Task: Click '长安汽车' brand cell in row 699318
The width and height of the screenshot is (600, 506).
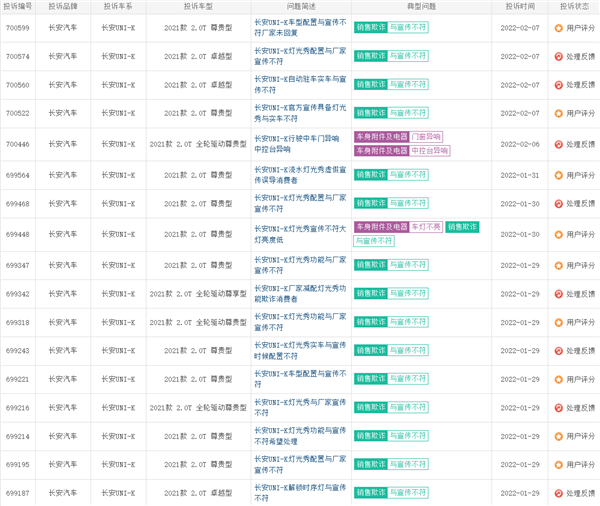Action: pyautogui.click(x=63, y=322)
